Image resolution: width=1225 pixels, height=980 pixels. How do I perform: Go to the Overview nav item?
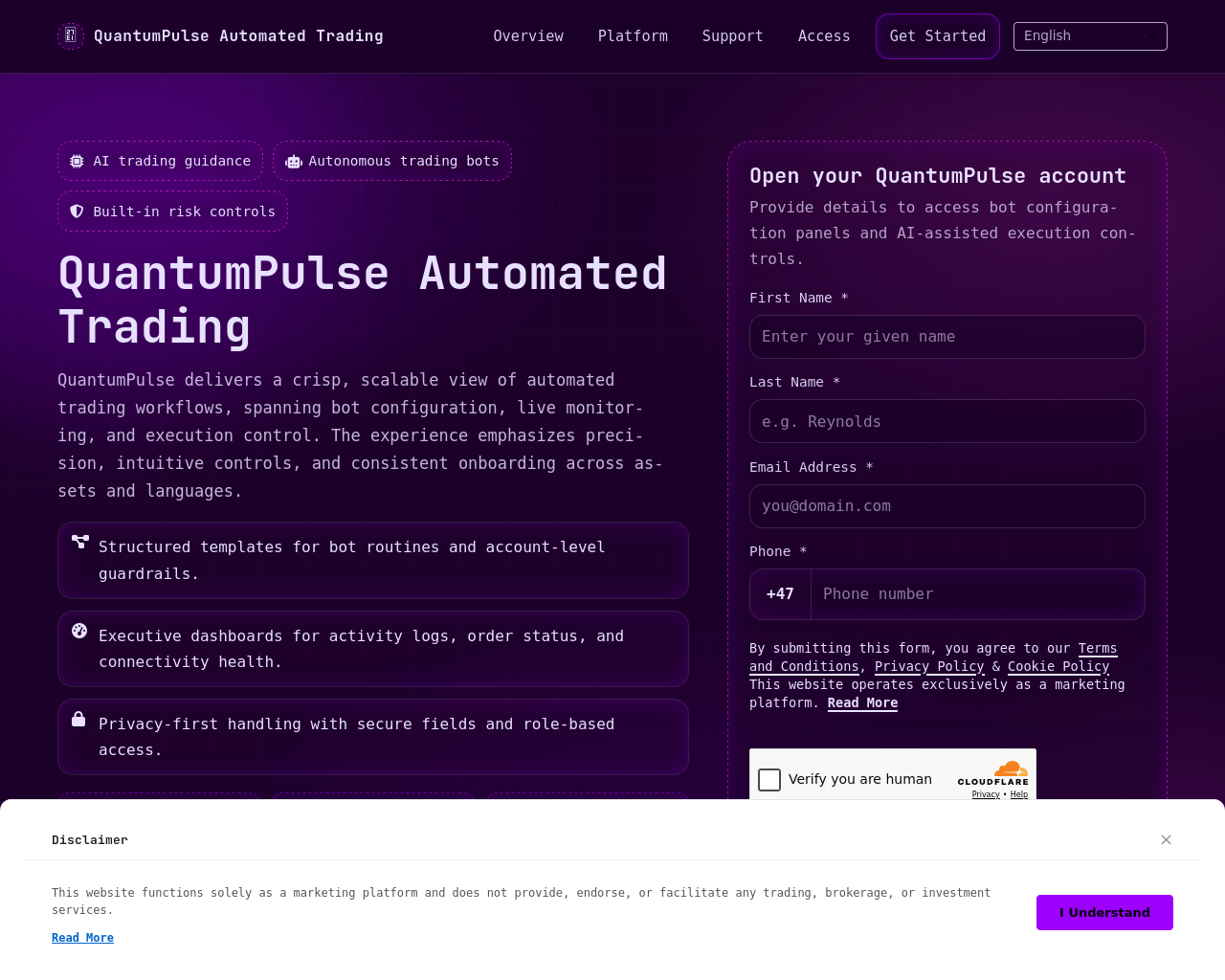[x=528, y=36]
